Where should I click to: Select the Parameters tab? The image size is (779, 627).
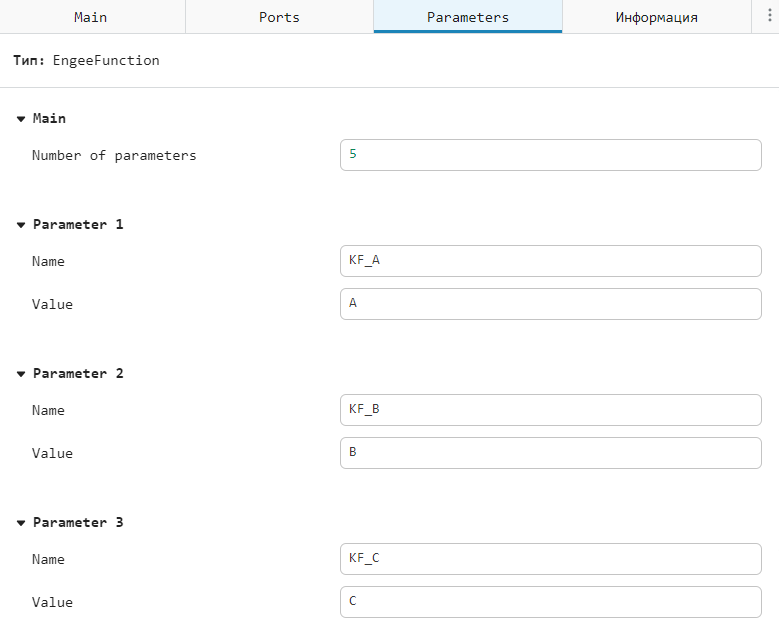pos(467,17)
